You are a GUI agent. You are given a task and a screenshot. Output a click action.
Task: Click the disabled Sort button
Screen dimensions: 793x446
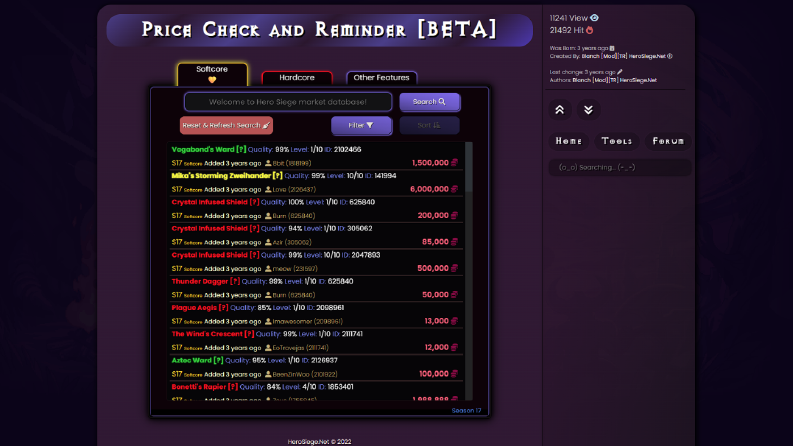[429, 125]
